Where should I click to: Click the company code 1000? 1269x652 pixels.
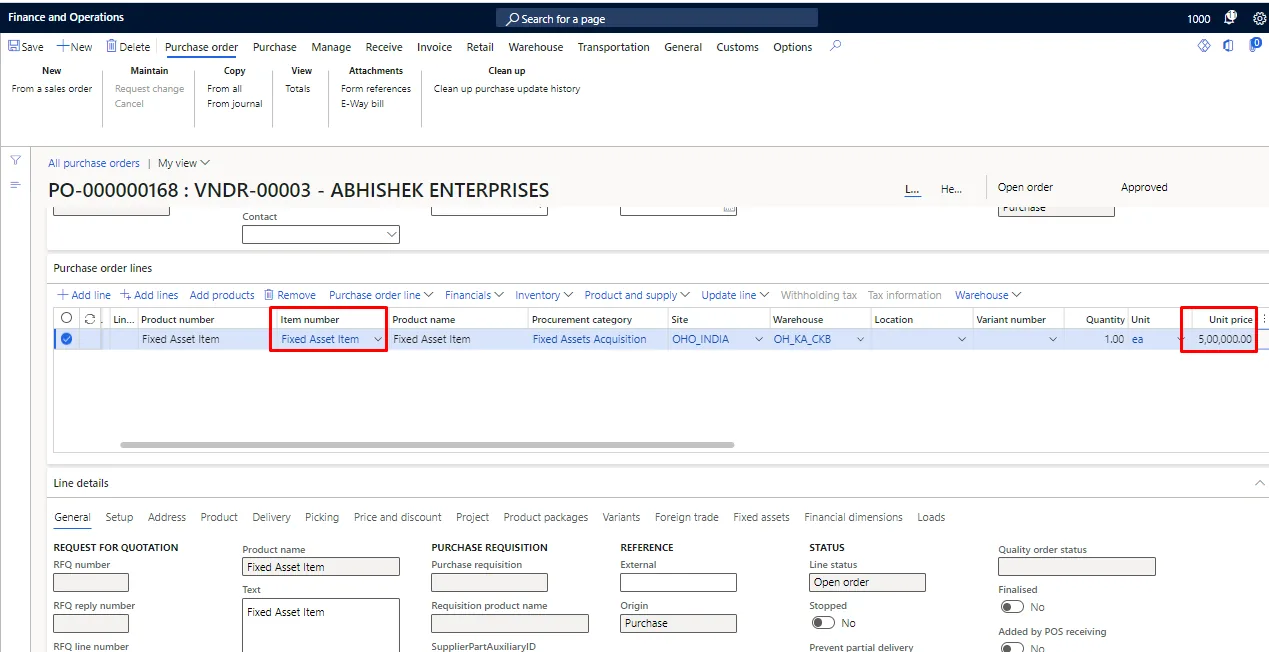coord(1199,18)
